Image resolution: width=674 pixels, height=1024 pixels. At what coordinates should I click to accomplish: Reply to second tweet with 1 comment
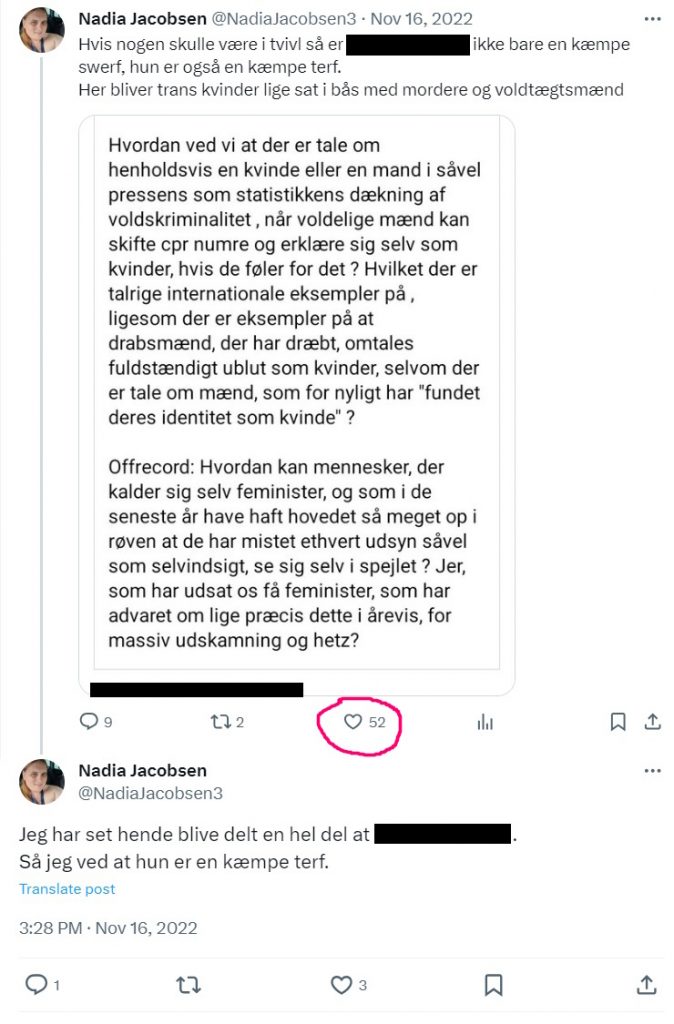click(x=35, y=984)
